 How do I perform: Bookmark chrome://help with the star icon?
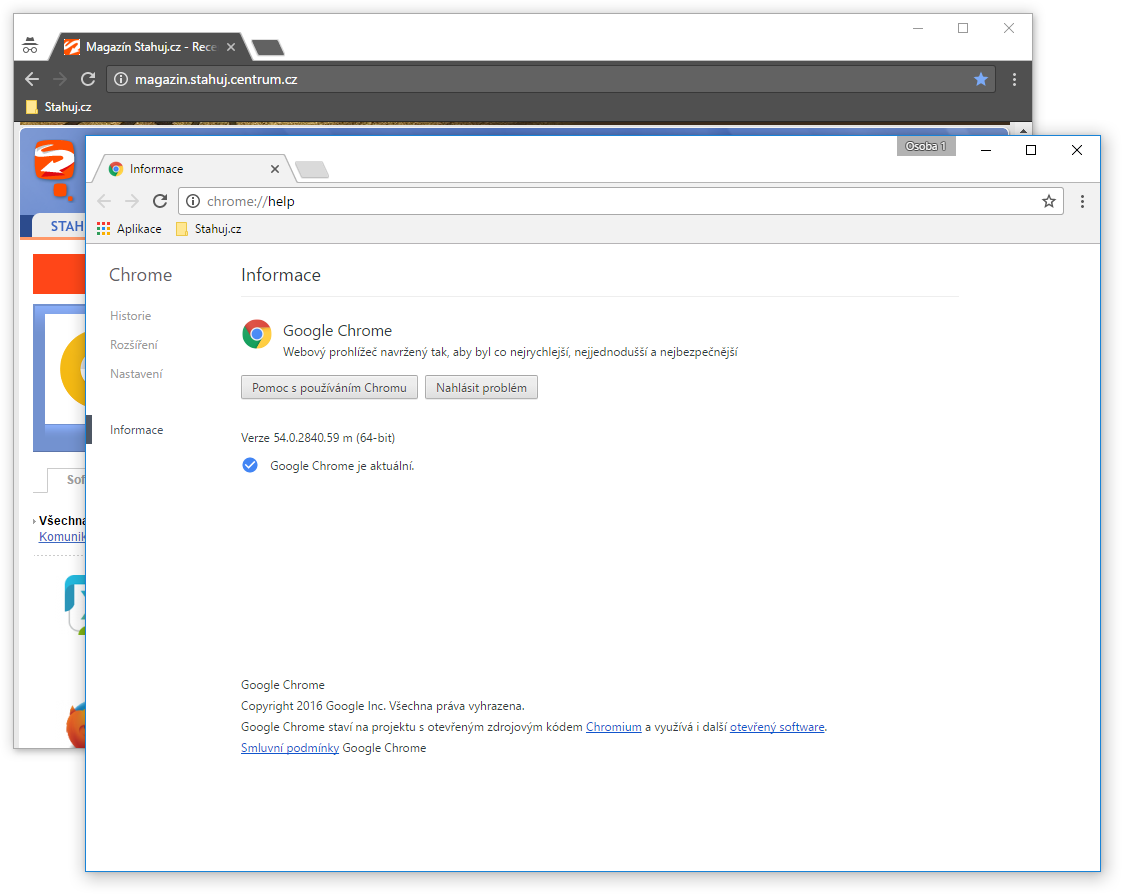[1048, 201]
